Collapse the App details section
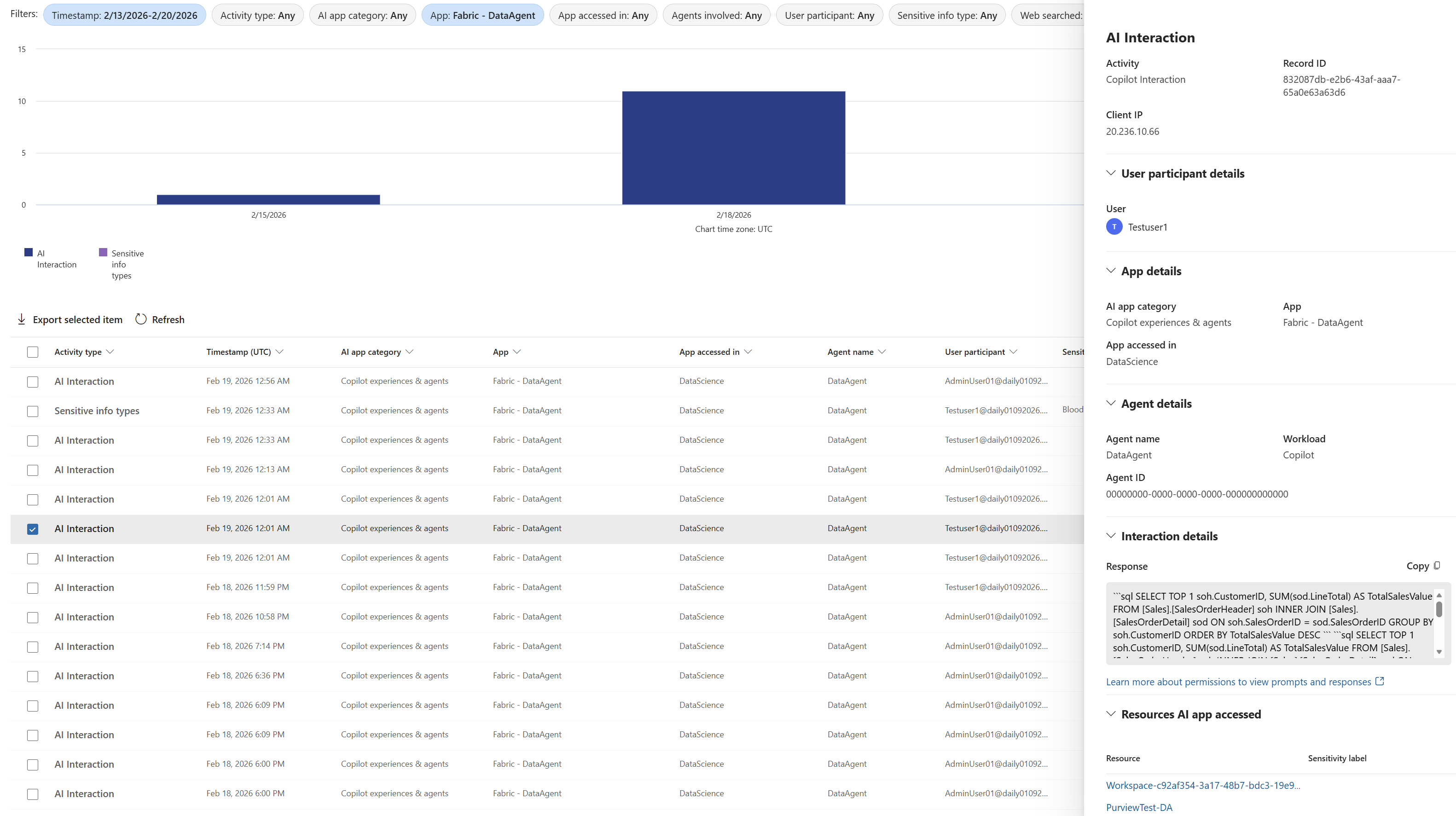Image resolution: width=1456 pixels, height=816 pixels. click(x=1111, y=271)
